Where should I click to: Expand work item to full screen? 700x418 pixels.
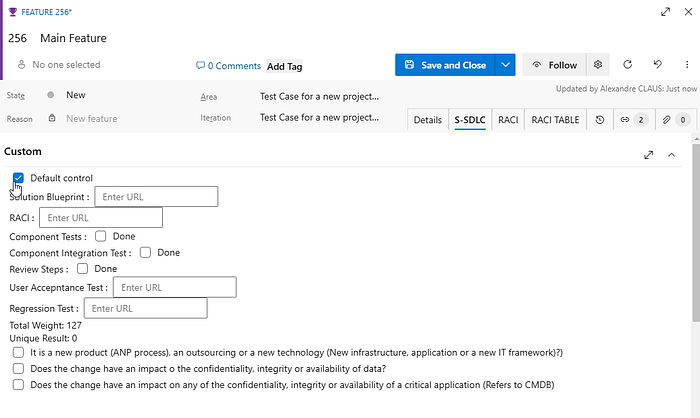pos(666,12)
